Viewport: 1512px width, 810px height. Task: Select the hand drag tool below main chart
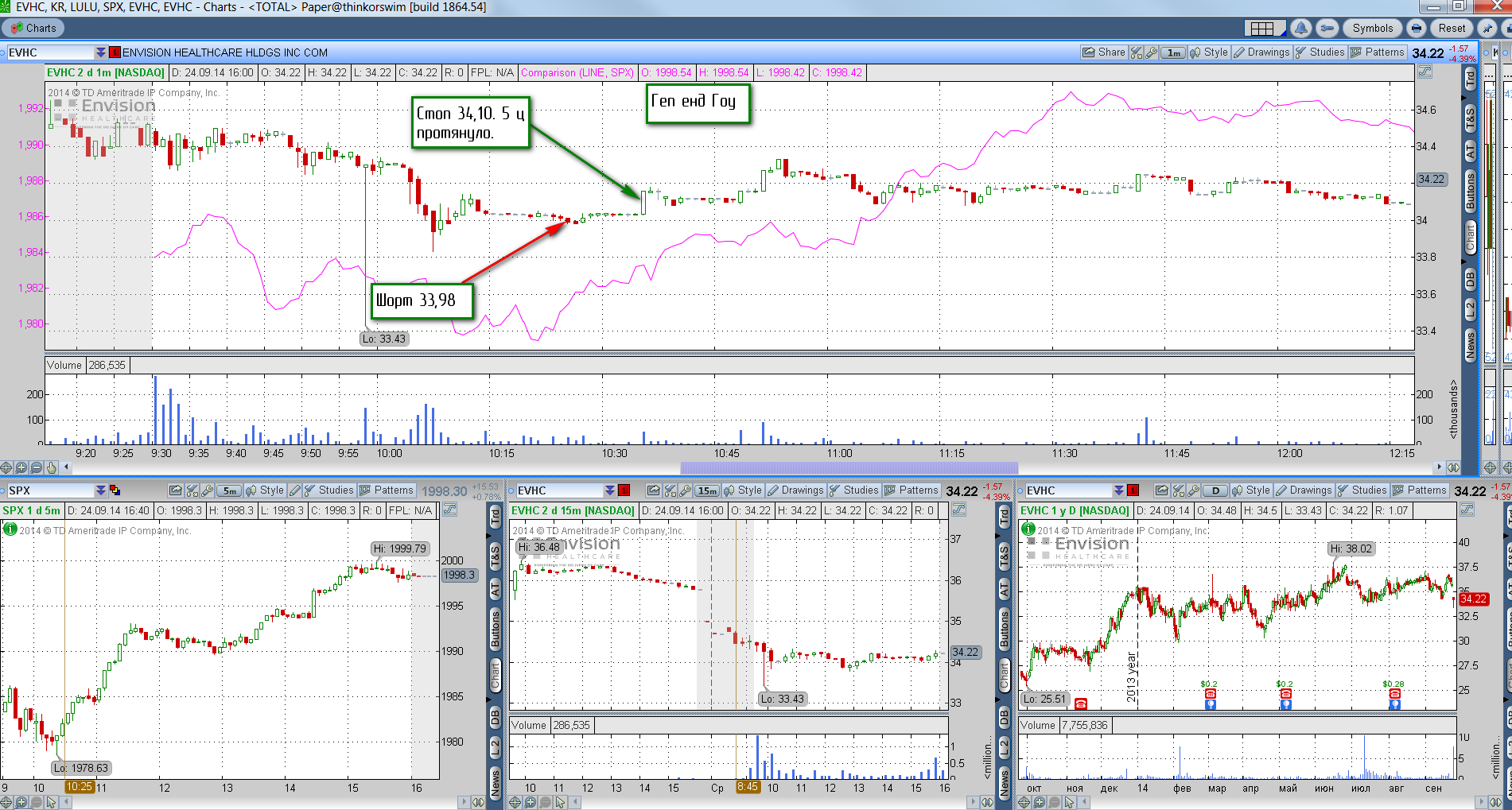pos(52,467)
